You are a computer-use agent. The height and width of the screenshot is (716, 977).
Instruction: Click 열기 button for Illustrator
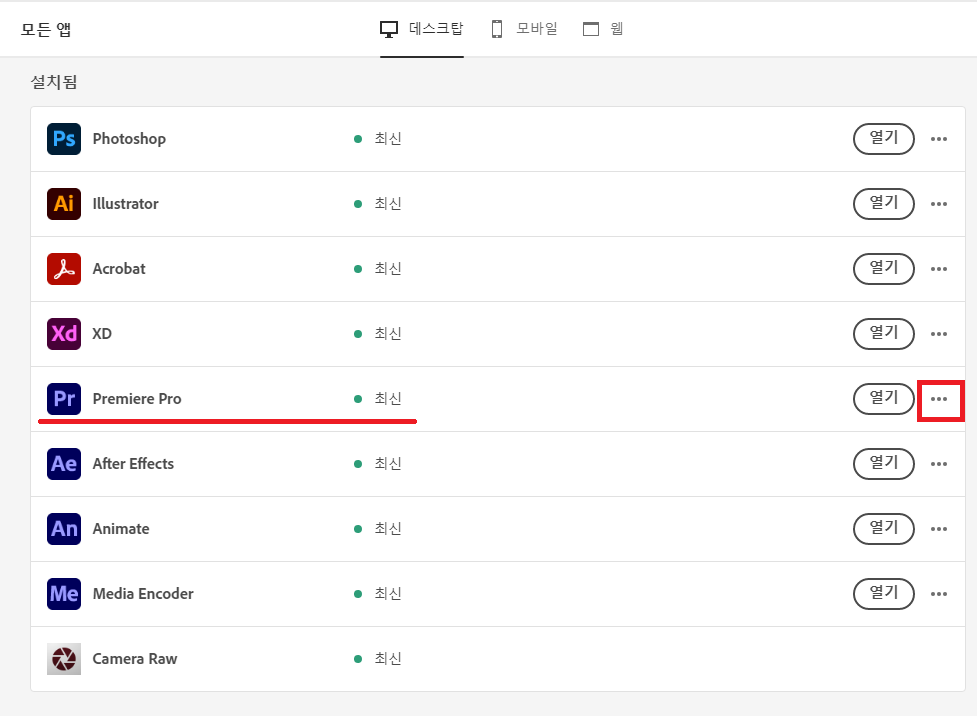point(884,204)
